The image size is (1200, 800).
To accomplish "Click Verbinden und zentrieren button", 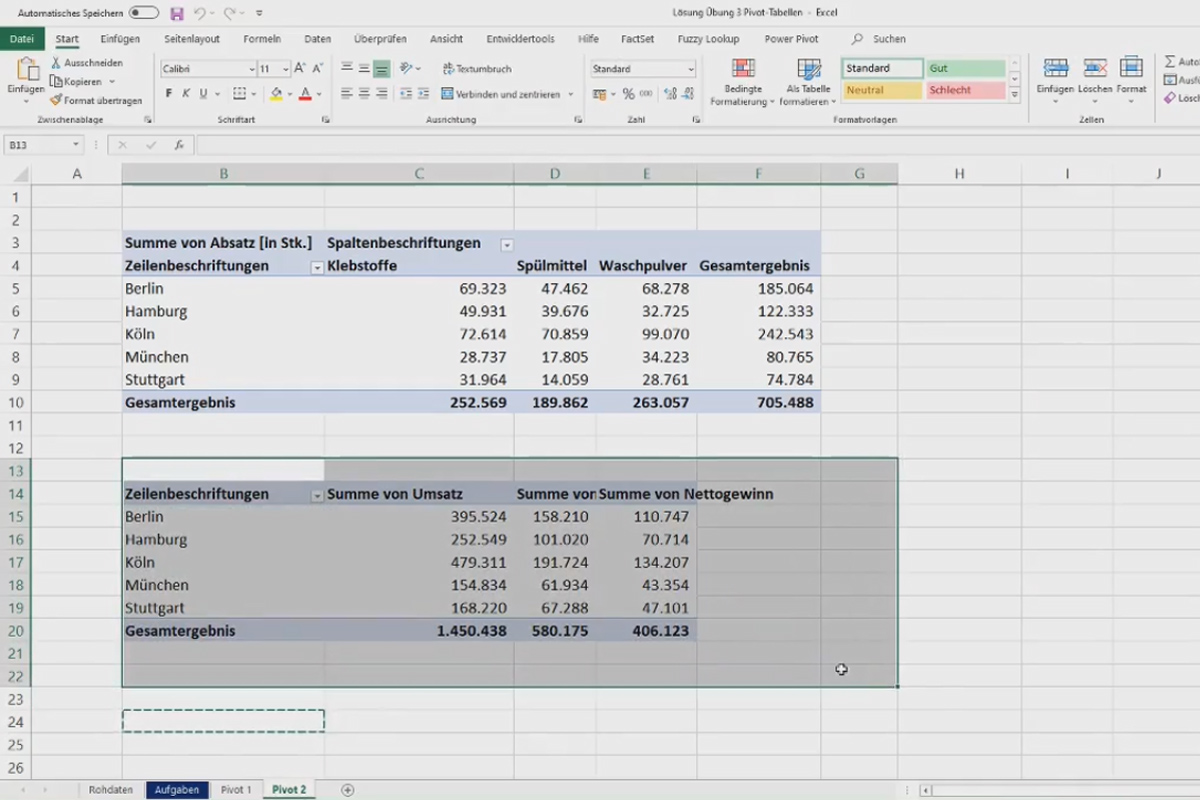I will [x=507, y=94].
